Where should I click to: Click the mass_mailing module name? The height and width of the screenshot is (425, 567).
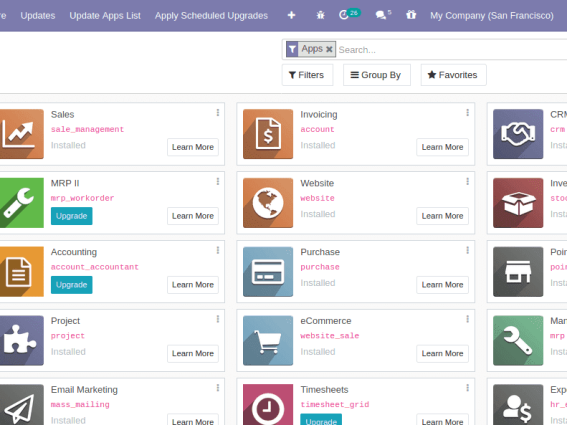[80, 404]
